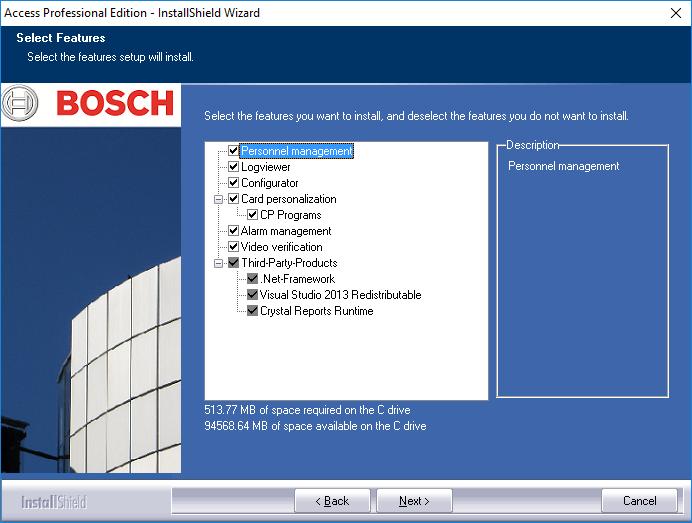
Task: Click the '513.77 MB of space required' text
Action: (x=307, y=410)
